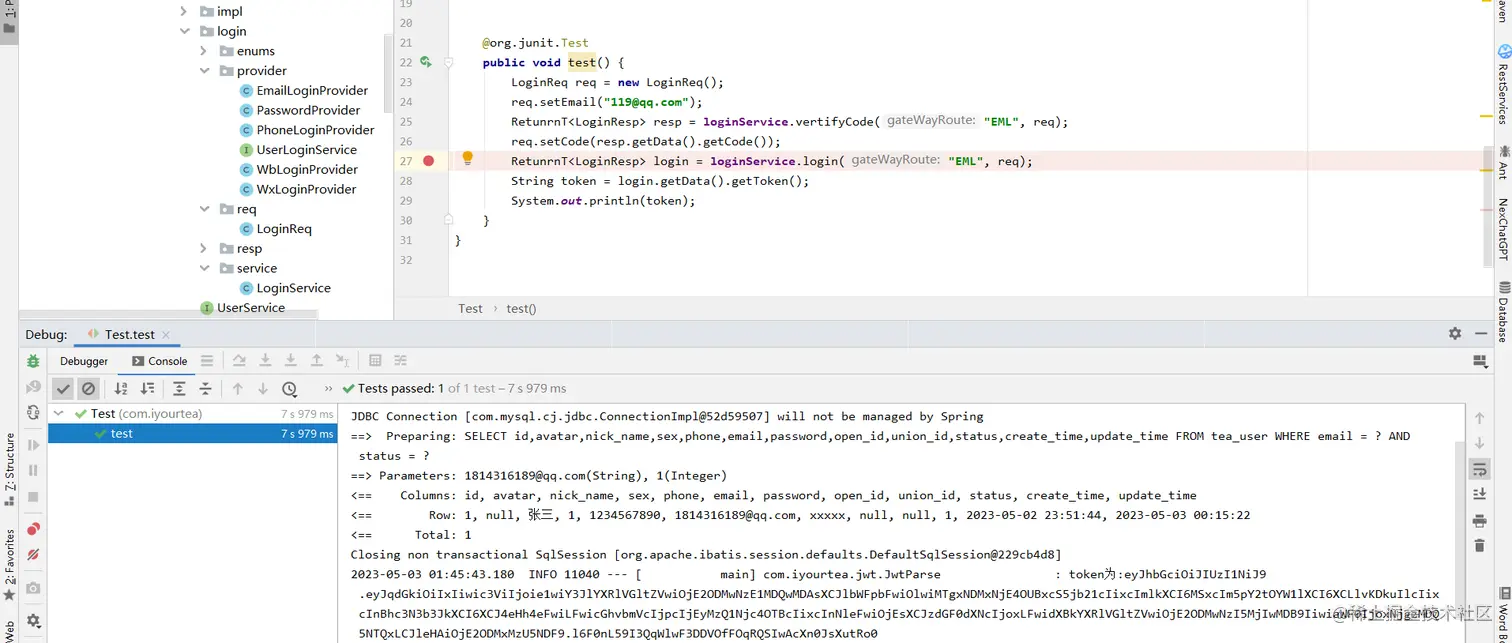Click the print icon in console toolbar
Image resolution: width=1512 pixels, height=643 pixels.
coord(1480,521)
